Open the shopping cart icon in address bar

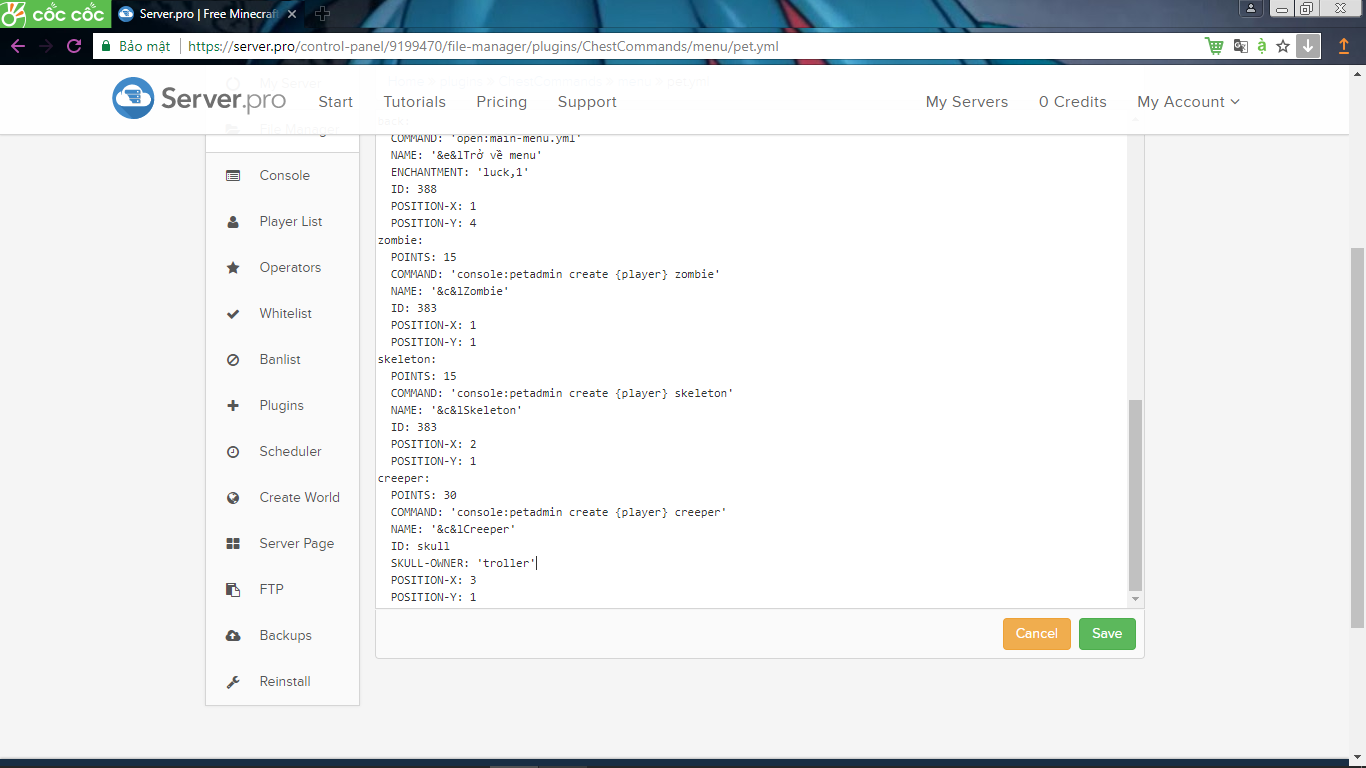click(1214, 46)
